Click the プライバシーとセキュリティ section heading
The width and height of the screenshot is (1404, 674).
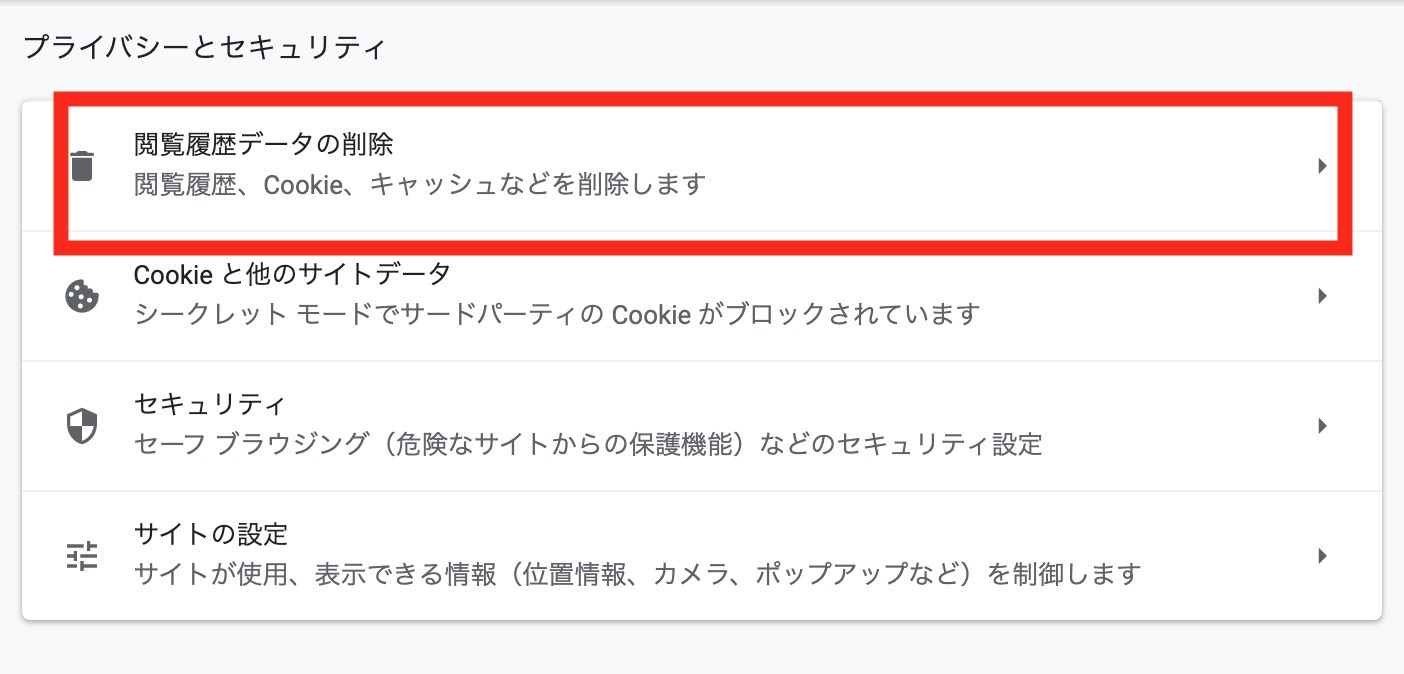tap(203, 48)
